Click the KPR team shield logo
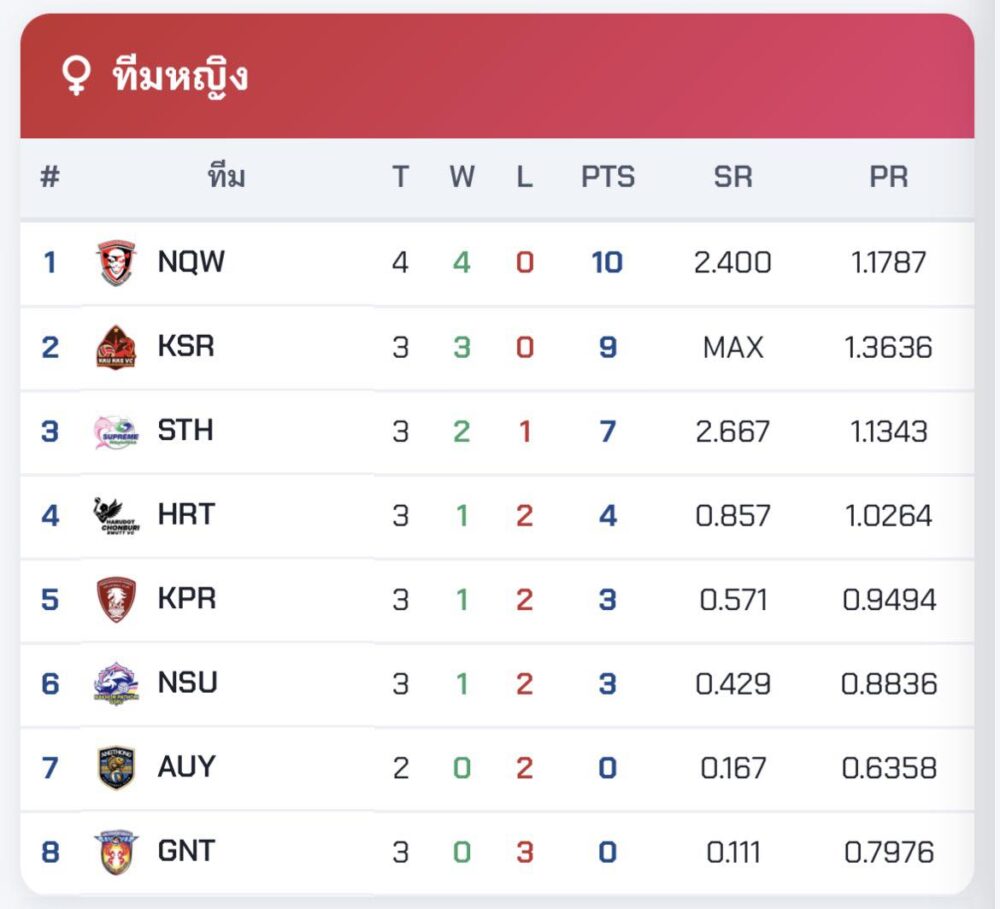1000x909 pixels. click(117, 599)
